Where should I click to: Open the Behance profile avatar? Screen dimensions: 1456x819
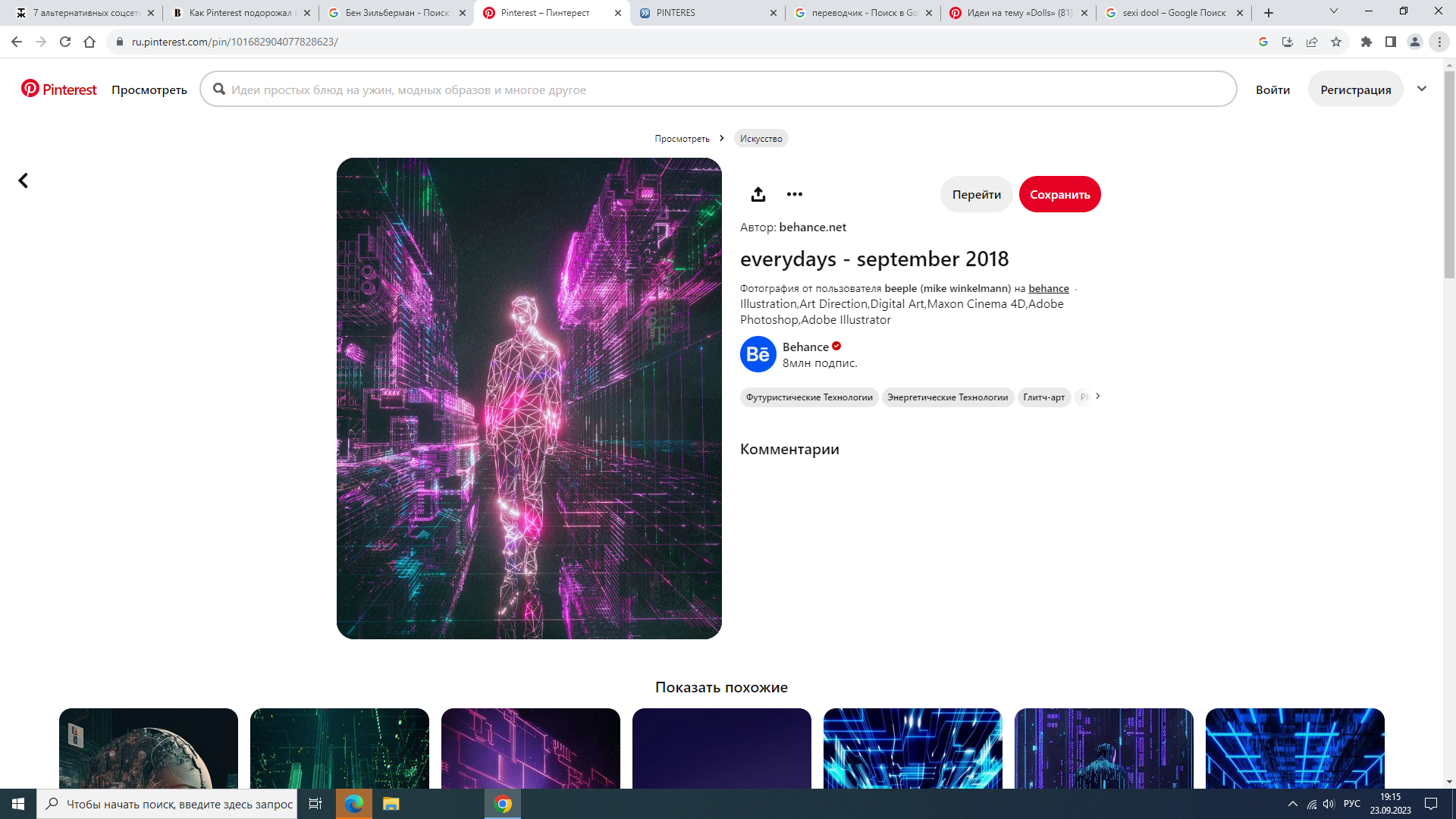click(x=758, y=354)
